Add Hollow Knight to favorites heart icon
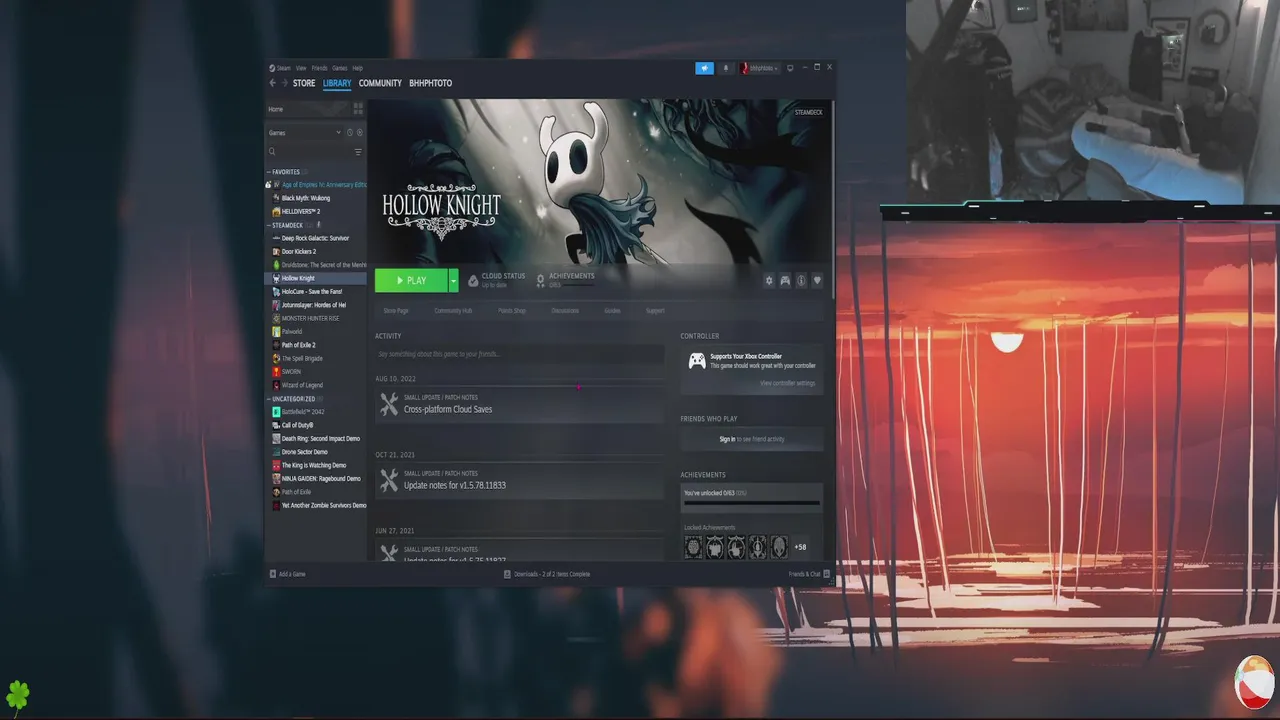This screenshot has height=720, width=1280. (x=817, y=281)
